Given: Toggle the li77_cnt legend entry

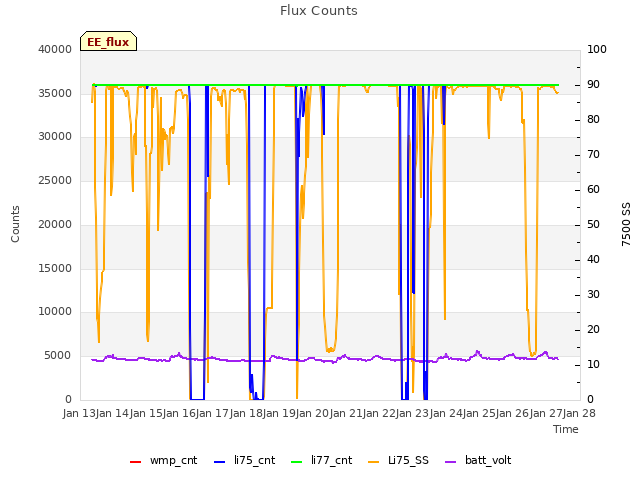Looking at the screenshot, I should [321, 461].
